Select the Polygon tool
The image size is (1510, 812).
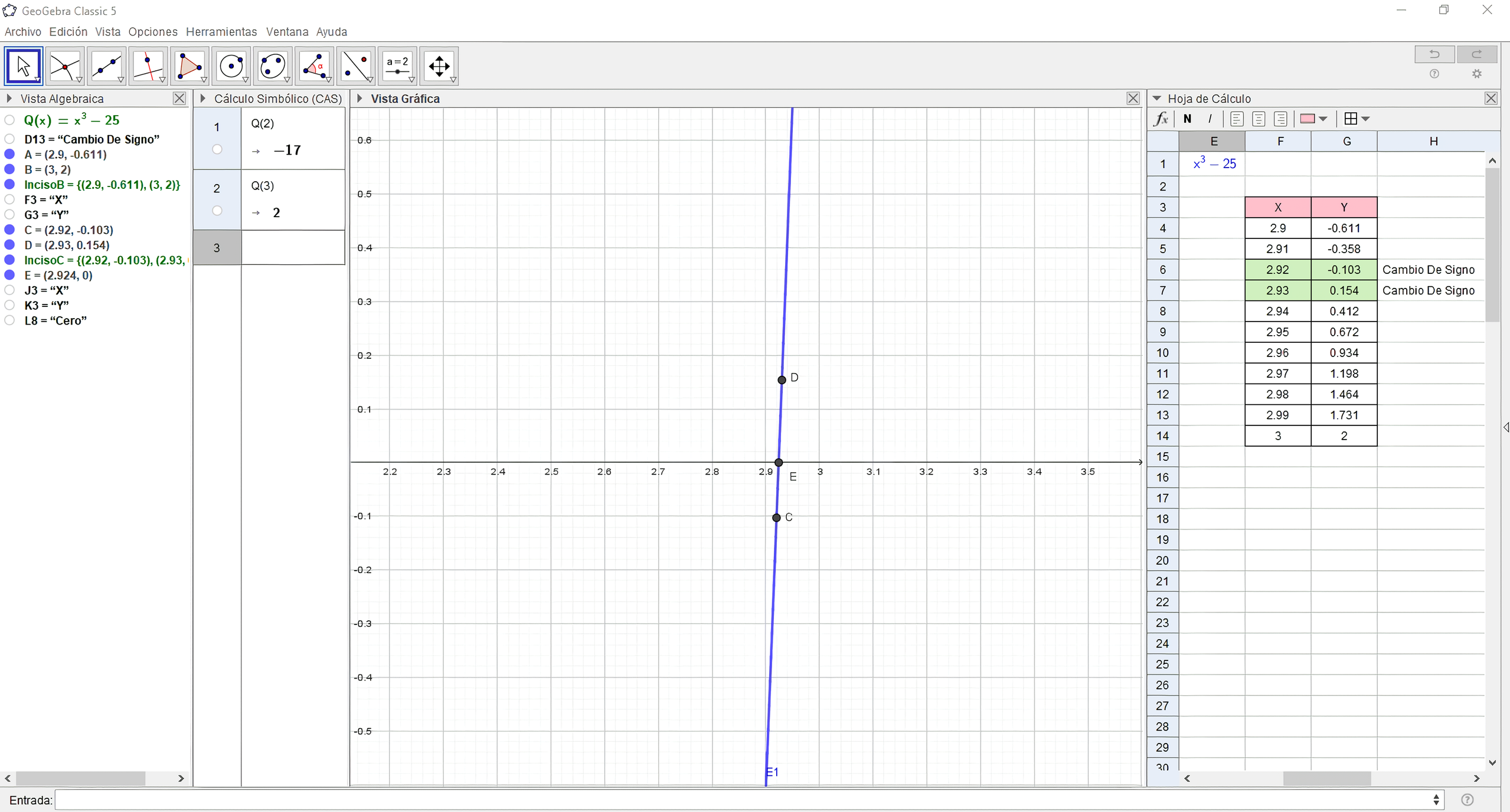coord(189,66)
